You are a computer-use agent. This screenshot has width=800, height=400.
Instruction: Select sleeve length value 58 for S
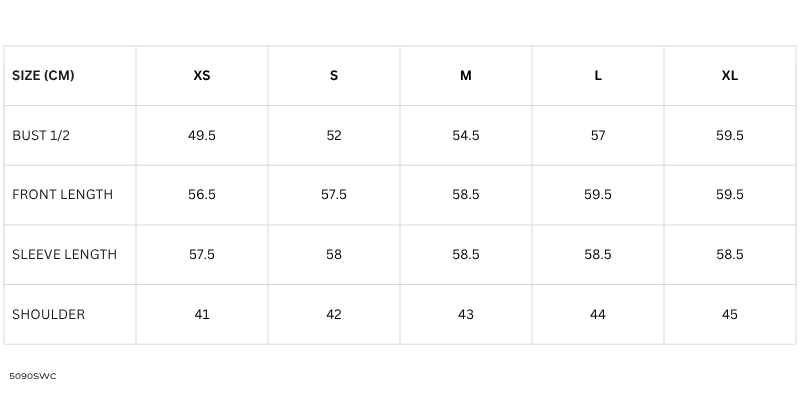[334, 255]
